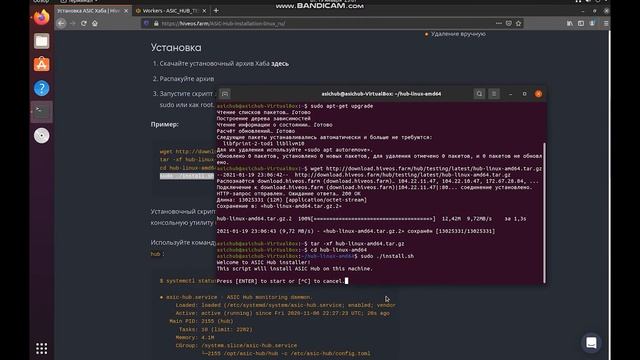Open the chat widget on the page
This screenshot has height=360, width=640.
(x=591, y=343)
